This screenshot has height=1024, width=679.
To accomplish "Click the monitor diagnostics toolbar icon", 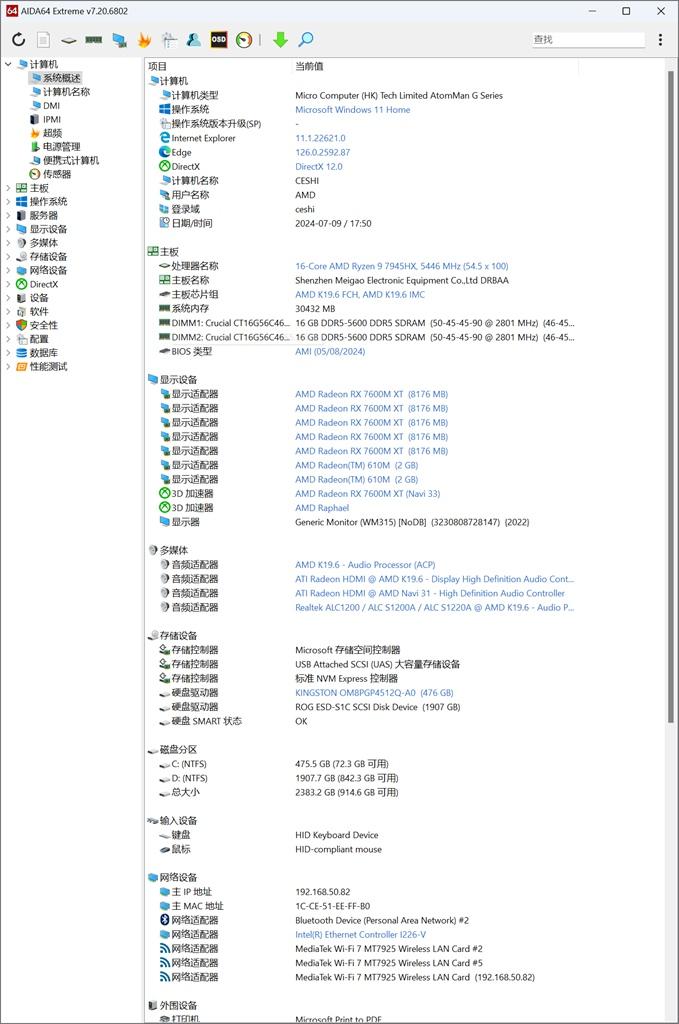I will point(169,40).
